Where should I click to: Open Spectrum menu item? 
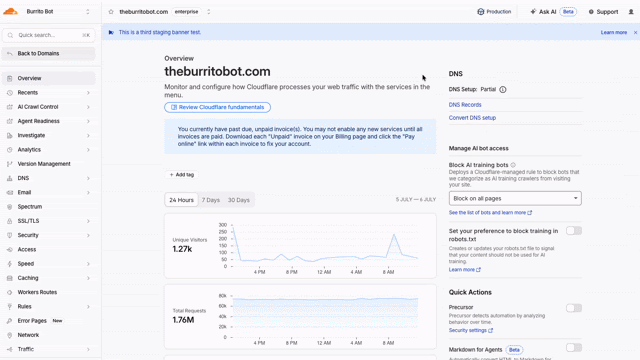point(49,207)
